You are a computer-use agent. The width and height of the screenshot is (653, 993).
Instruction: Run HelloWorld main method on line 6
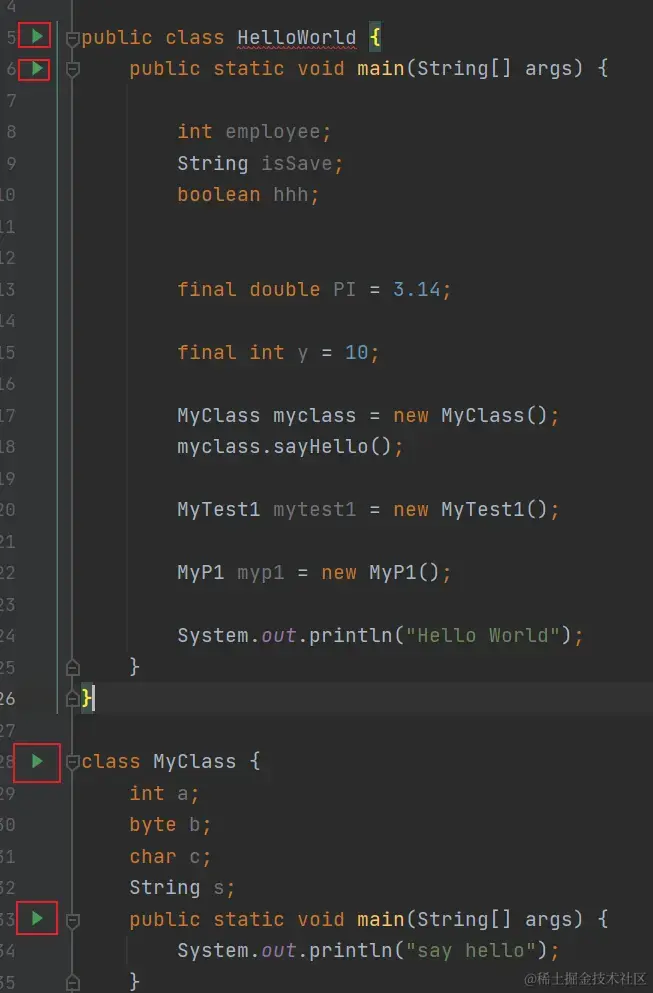(x=37, y=68)
